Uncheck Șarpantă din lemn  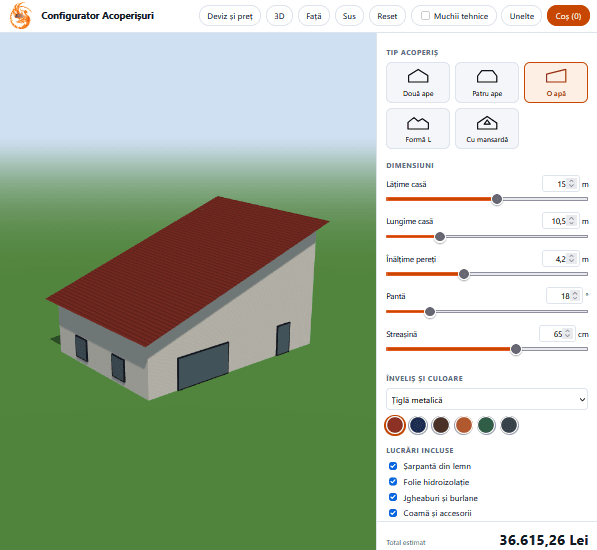tap(393, 466)
